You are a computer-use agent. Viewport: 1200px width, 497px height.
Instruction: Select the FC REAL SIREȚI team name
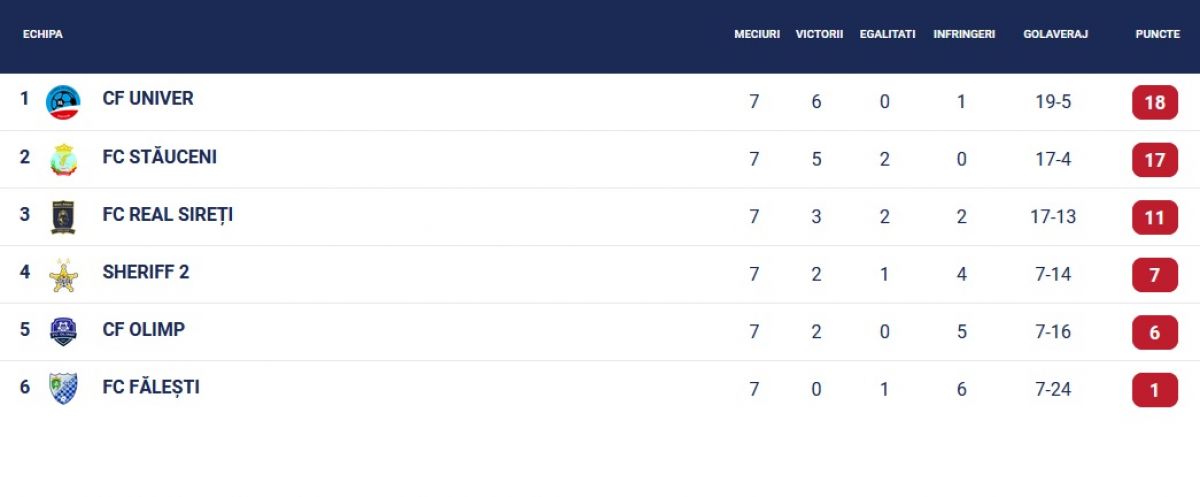167,215
